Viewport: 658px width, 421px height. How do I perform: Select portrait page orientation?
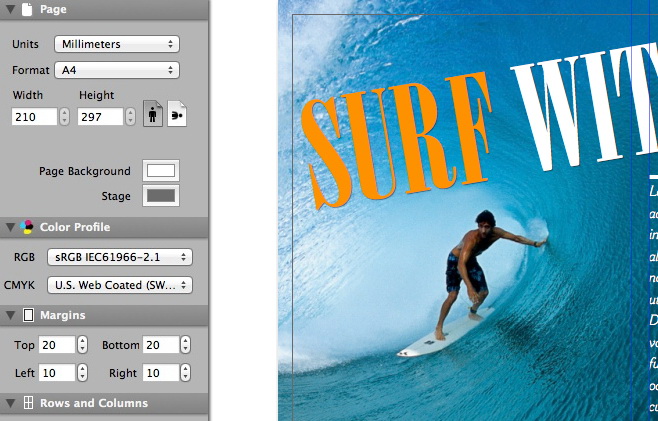pyautogui.click(x=153, y=114)
